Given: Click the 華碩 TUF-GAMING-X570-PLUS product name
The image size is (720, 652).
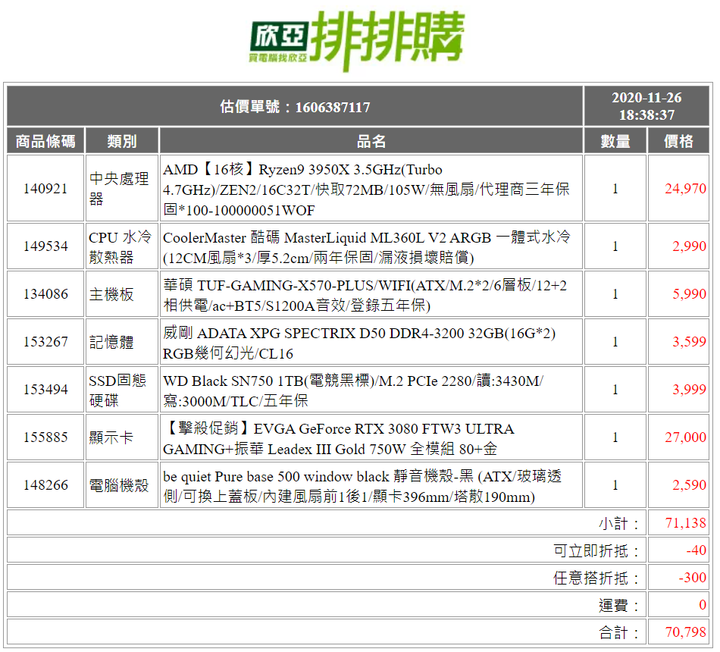Looking at the screenshot, I should [x=365, y=295].
